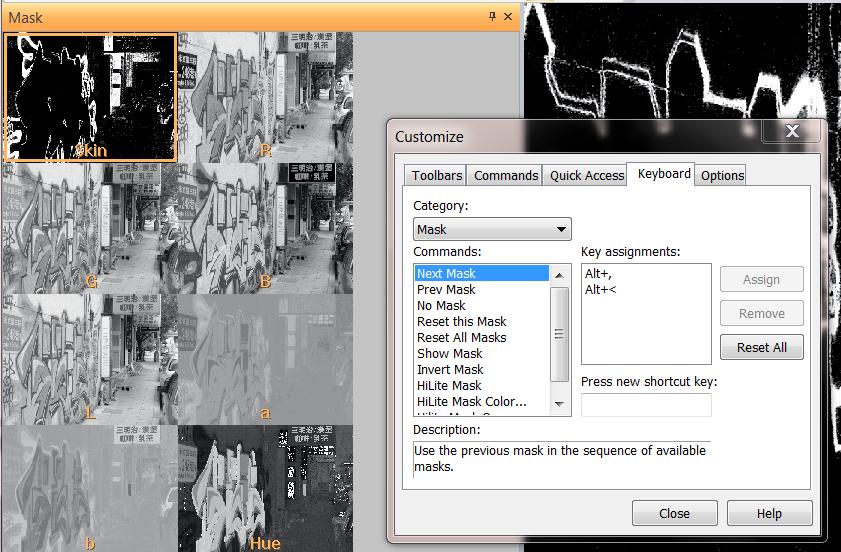
Task: Select Invert Mask command
Action: point(482,370)
